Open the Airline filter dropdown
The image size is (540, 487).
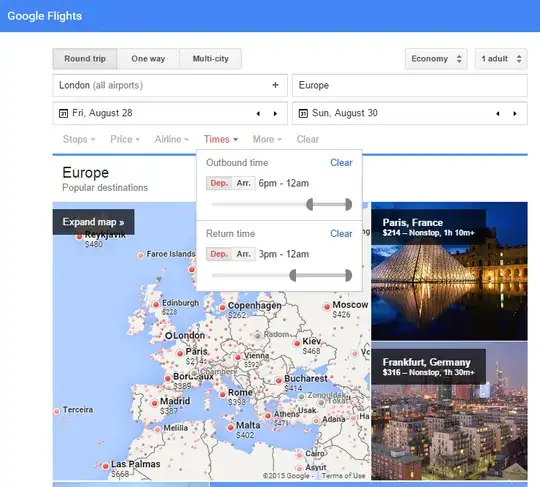point(172,139)
